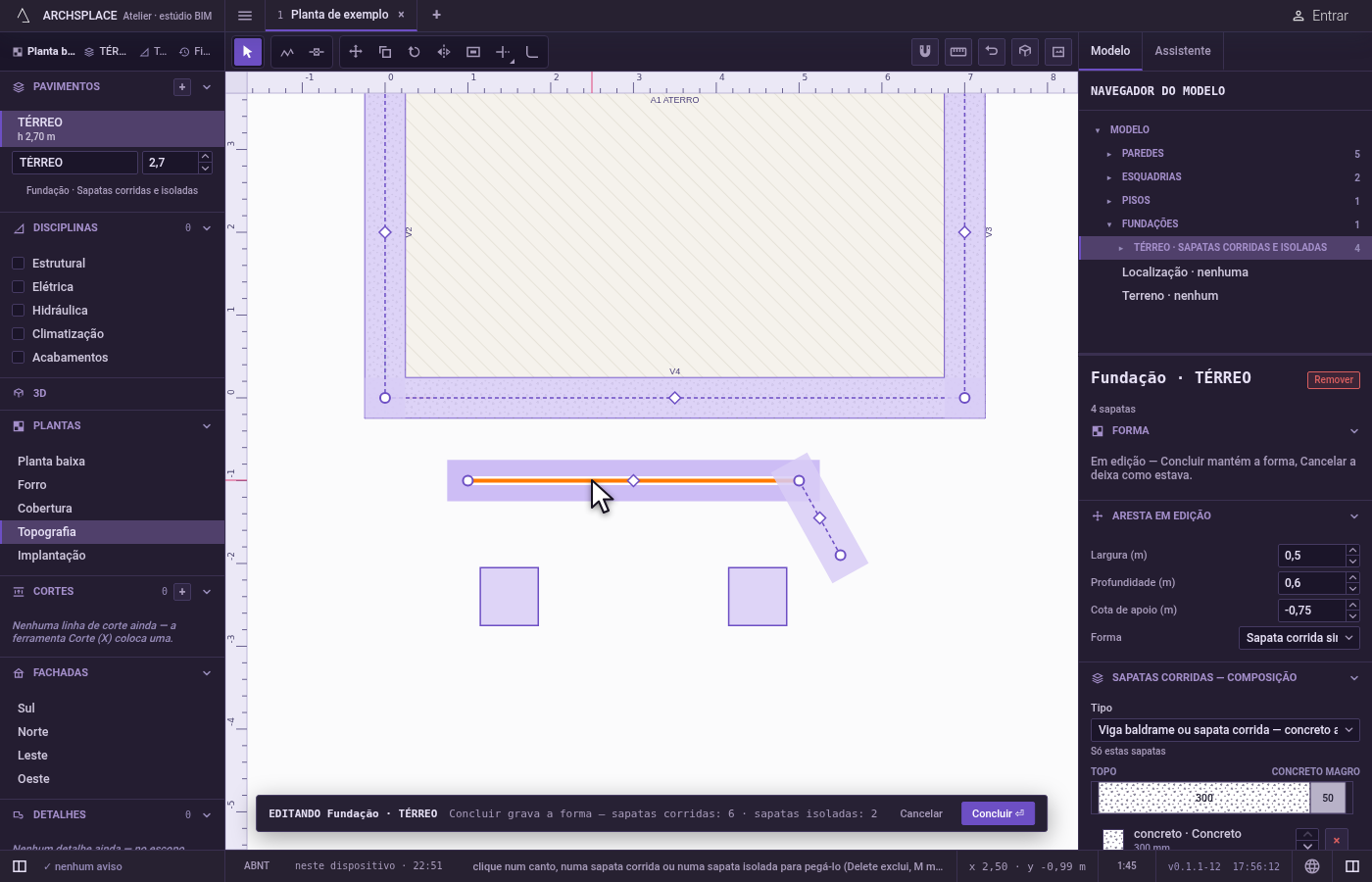Open the hamburger menu icon
1372x882 pixels.
(245, 16)
